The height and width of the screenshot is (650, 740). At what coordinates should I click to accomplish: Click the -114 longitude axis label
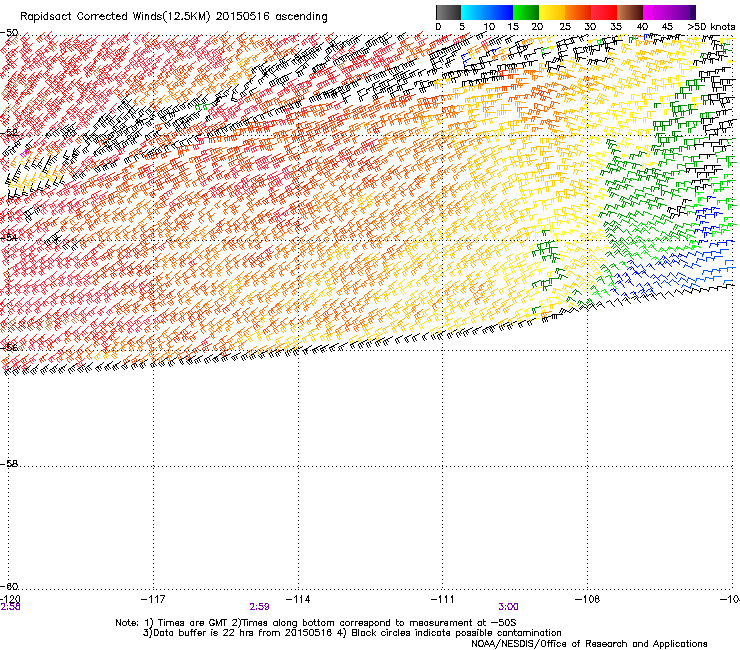[x=298, y=599]
